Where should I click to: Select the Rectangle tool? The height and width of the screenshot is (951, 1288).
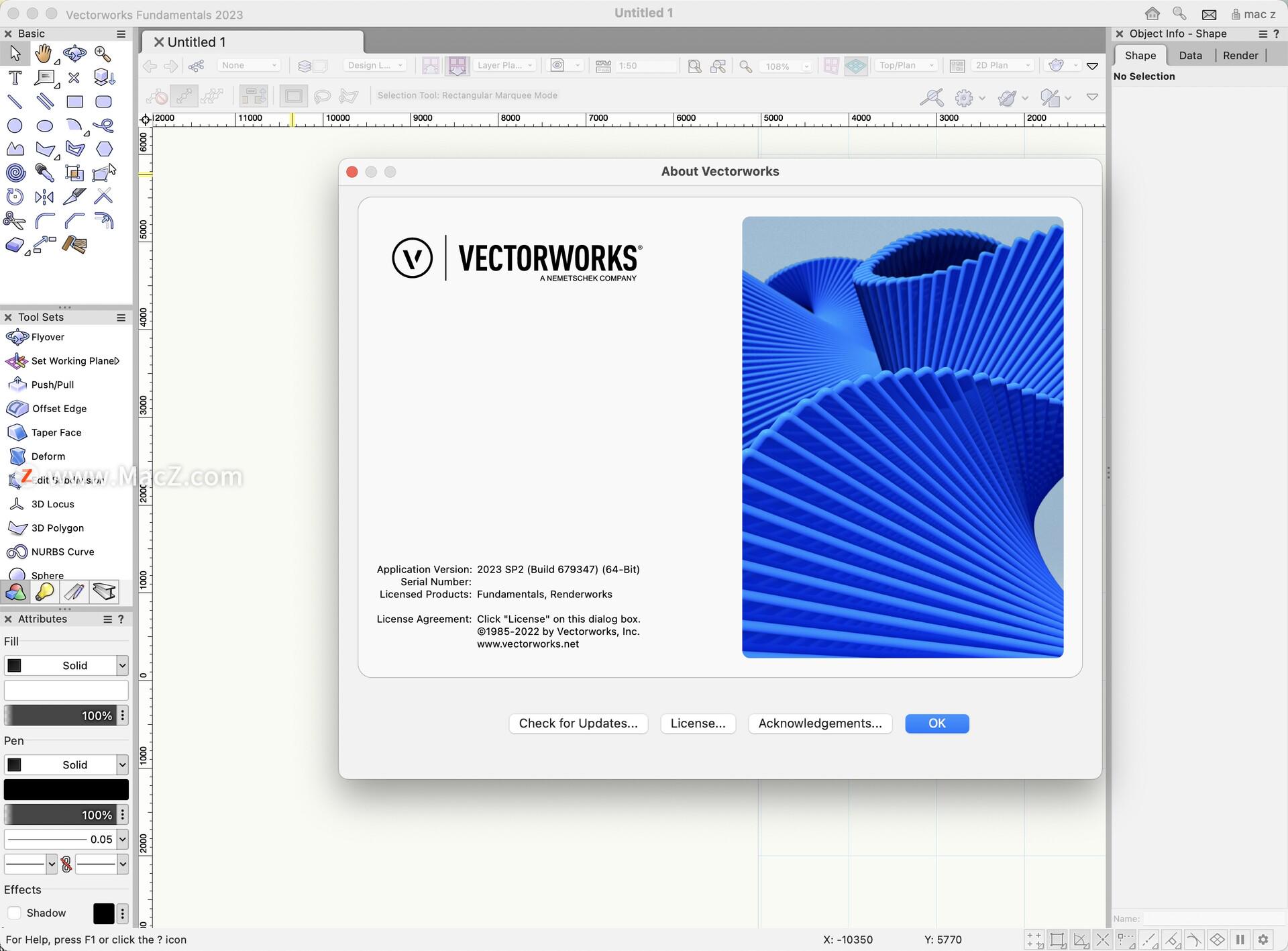click(x=74, y=101)
